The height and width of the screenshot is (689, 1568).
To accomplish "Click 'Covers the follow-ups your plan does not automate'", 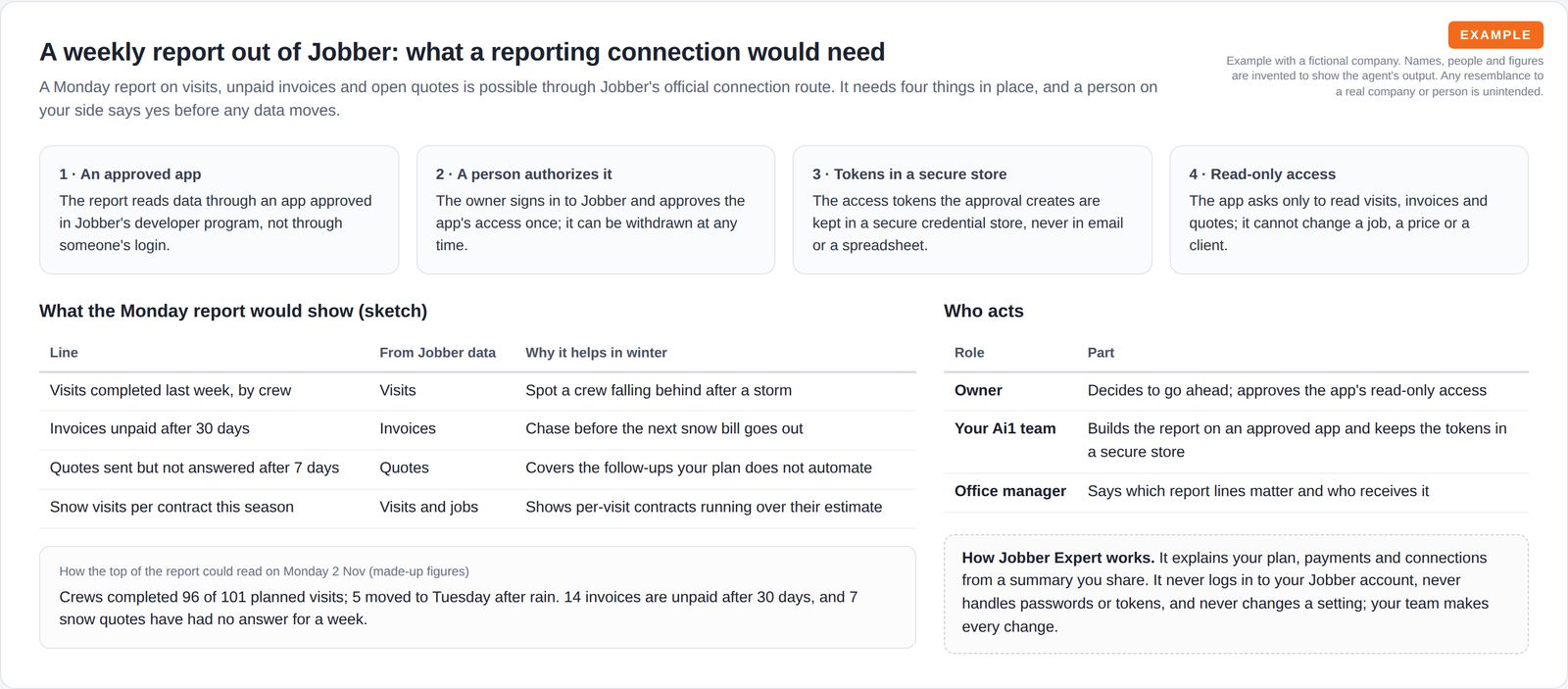I will tap(699, 468).
